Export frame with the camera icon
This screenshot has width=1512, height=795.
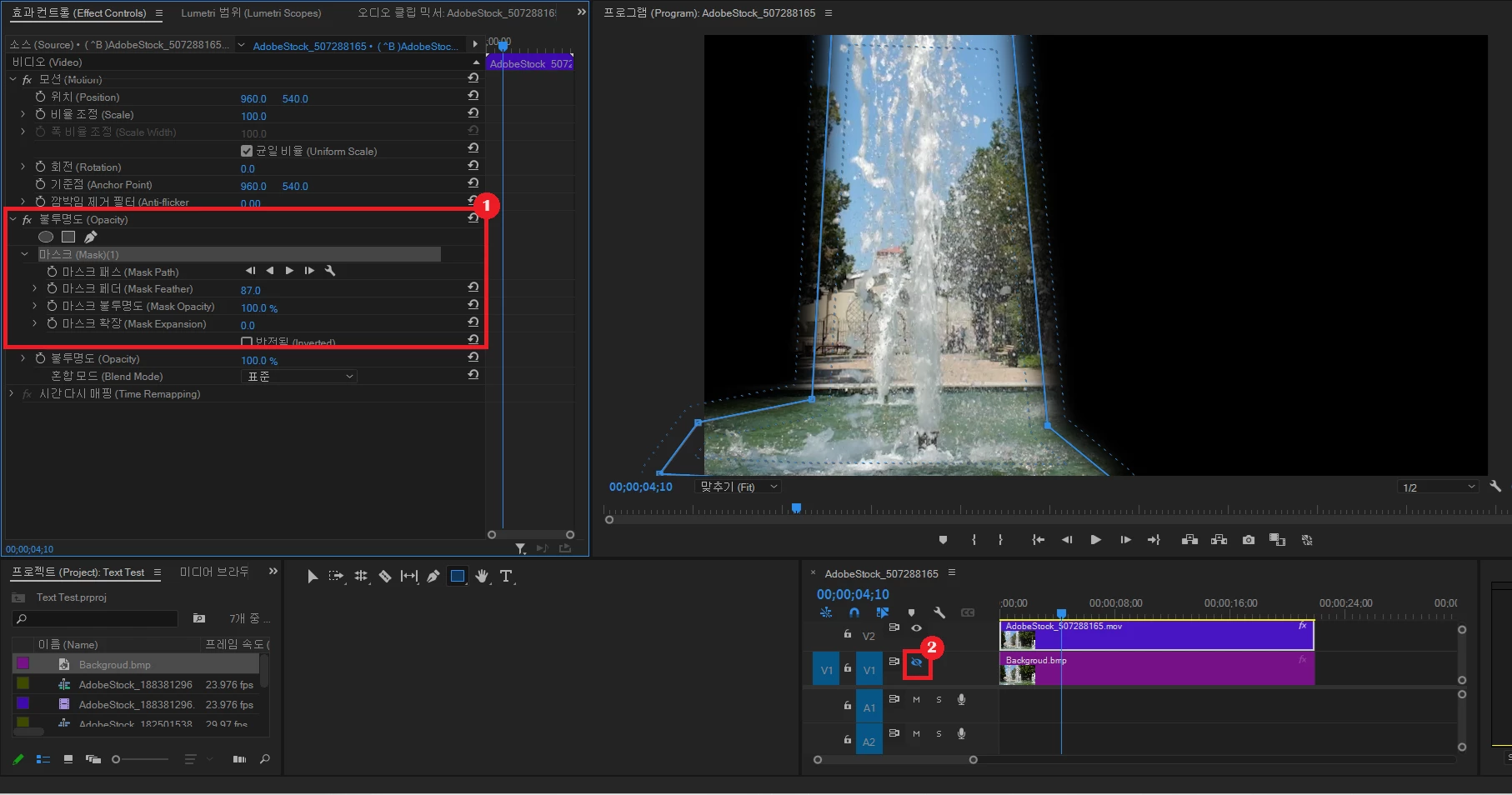(x=1248, y=540)
